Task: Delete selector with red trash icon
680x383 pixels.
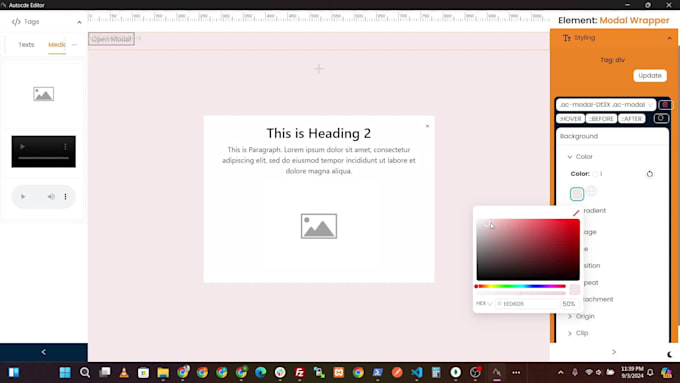Action: [665, 105]
